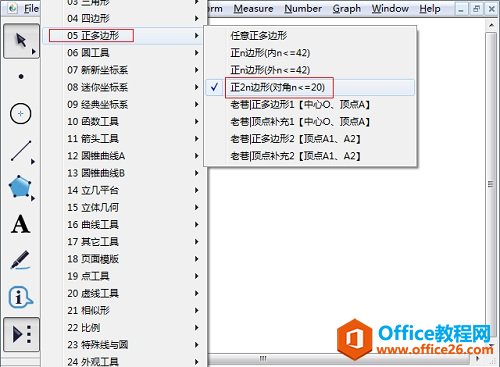Viewport: 500px width, 367px height.
Task: Select the Arrow selection tool
Action: click(21, 41)
